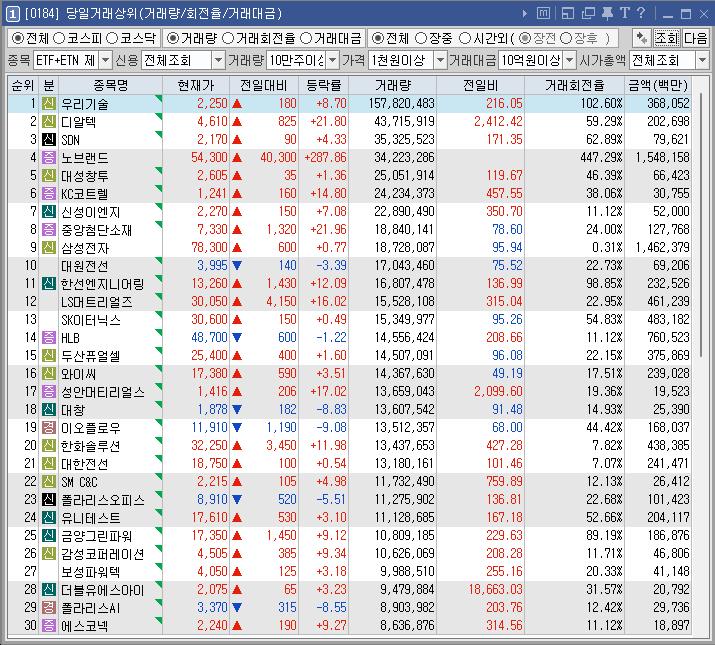Click the red up triangle on the 디알텍 row

237,122
